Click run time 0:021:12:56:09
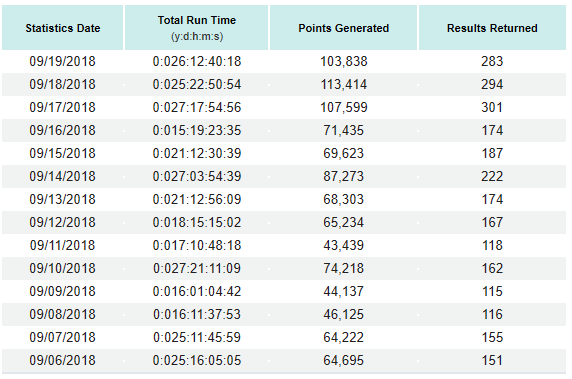This screenshot has width=572, height=379. [x=197, y=199]
